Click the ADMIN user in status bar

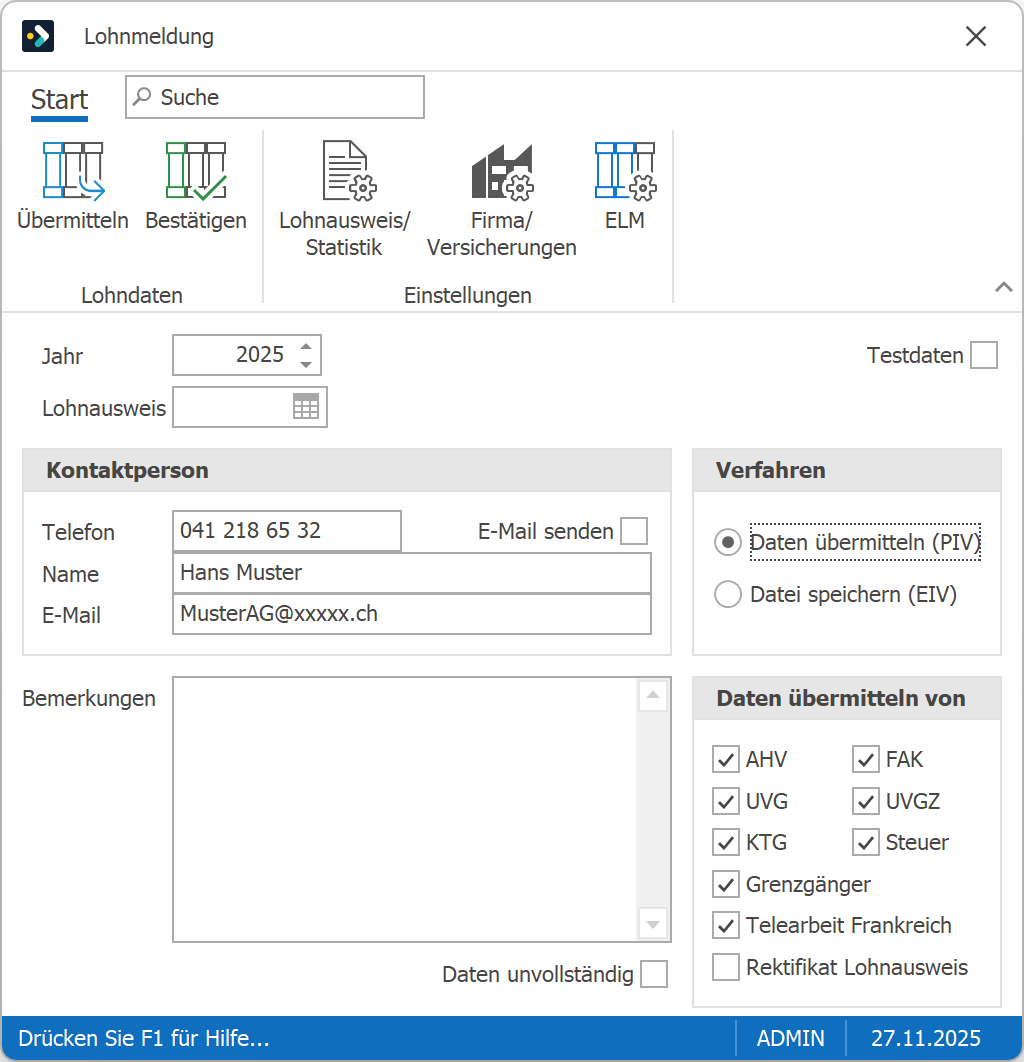pyautogui.click(x=790, y=1038)
